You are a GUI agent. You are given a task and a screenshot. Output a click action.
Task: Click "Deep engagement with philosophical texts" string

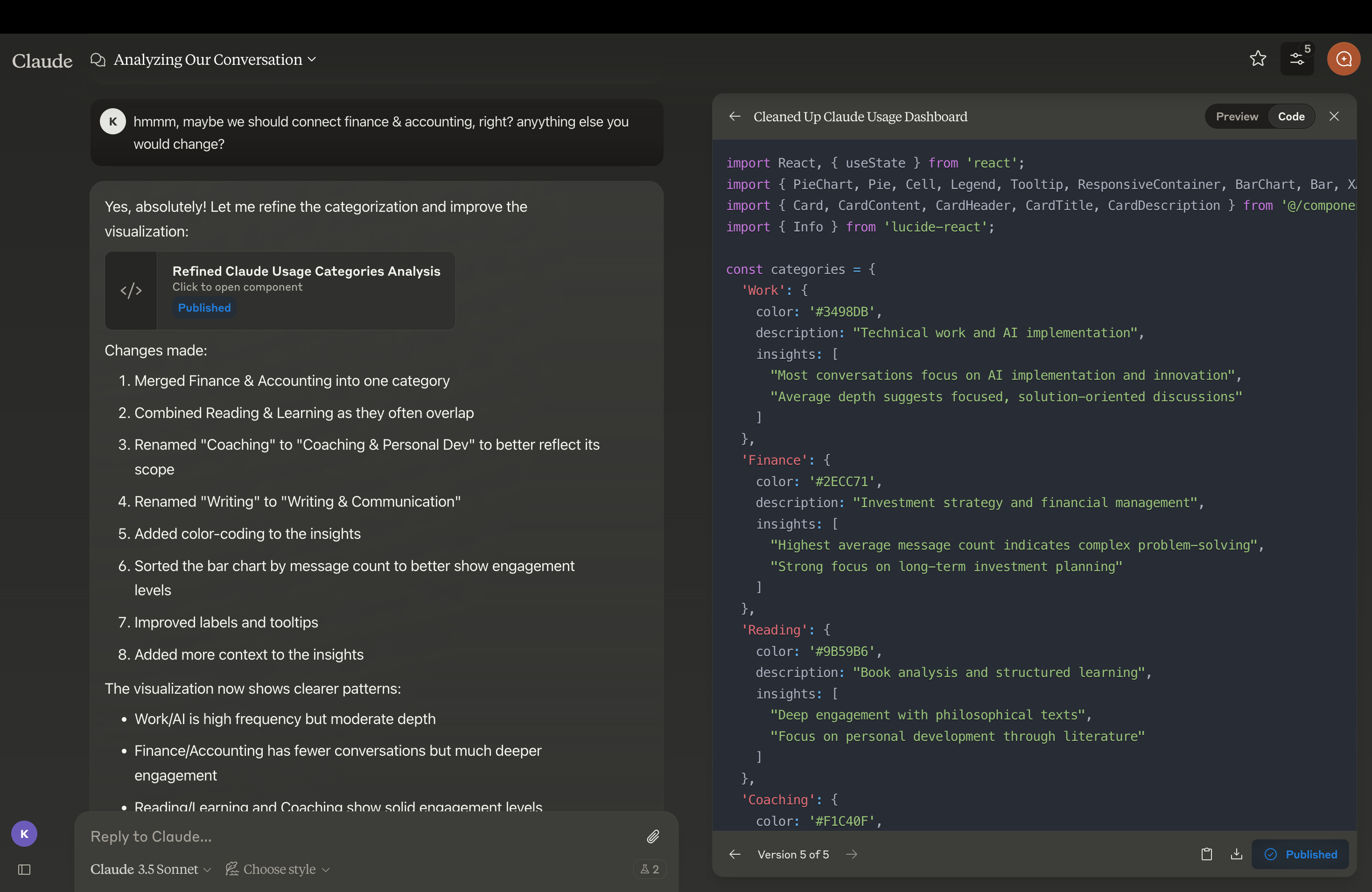(927, 715)
